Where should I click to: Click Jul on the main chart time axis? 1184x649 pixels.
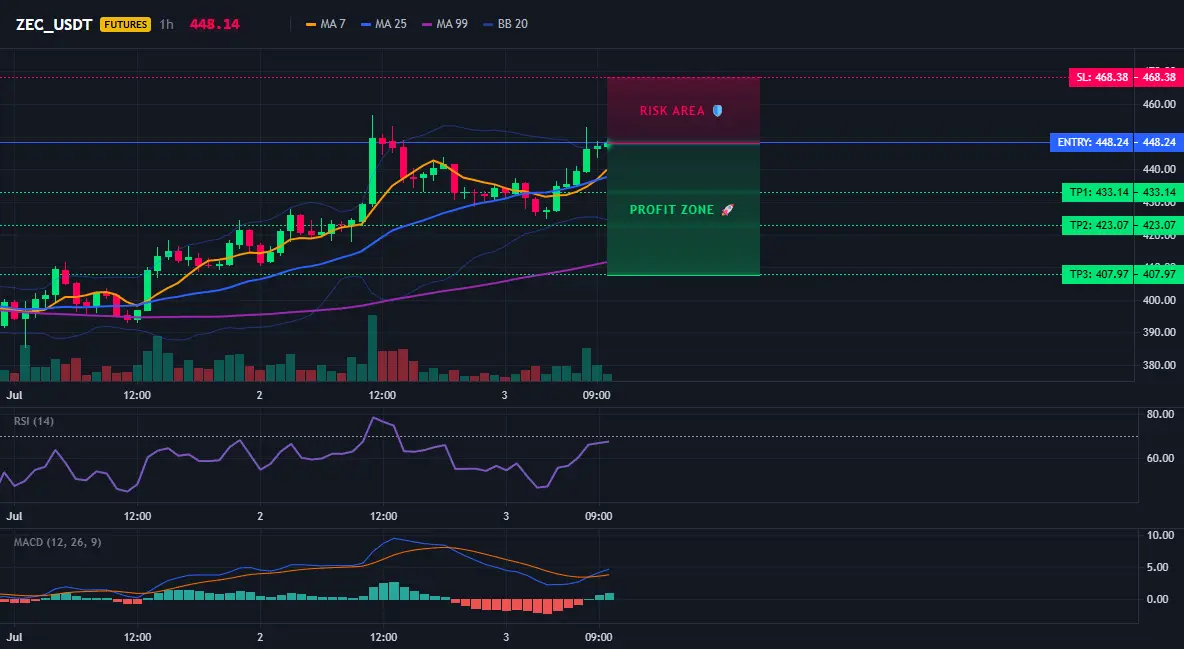point(14,395)
